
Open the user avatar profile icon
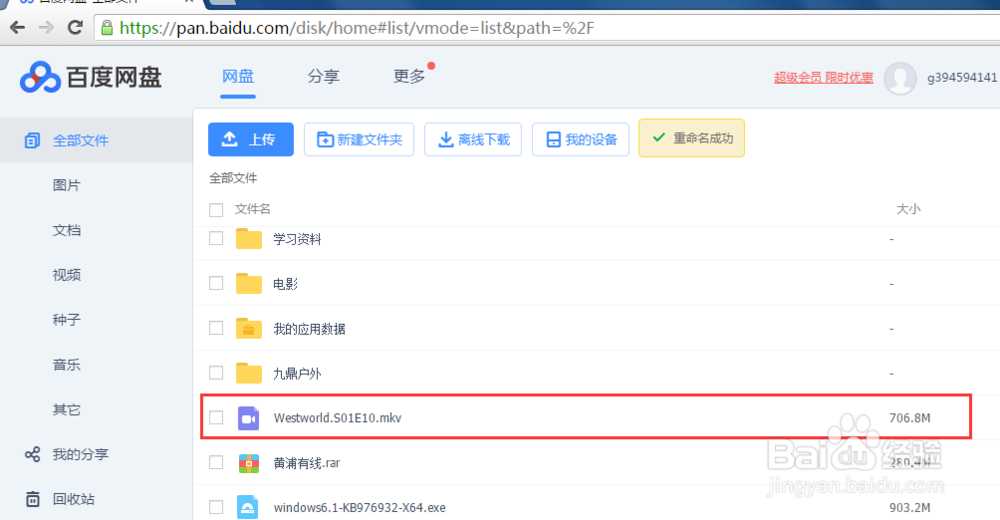pos(900,78)
